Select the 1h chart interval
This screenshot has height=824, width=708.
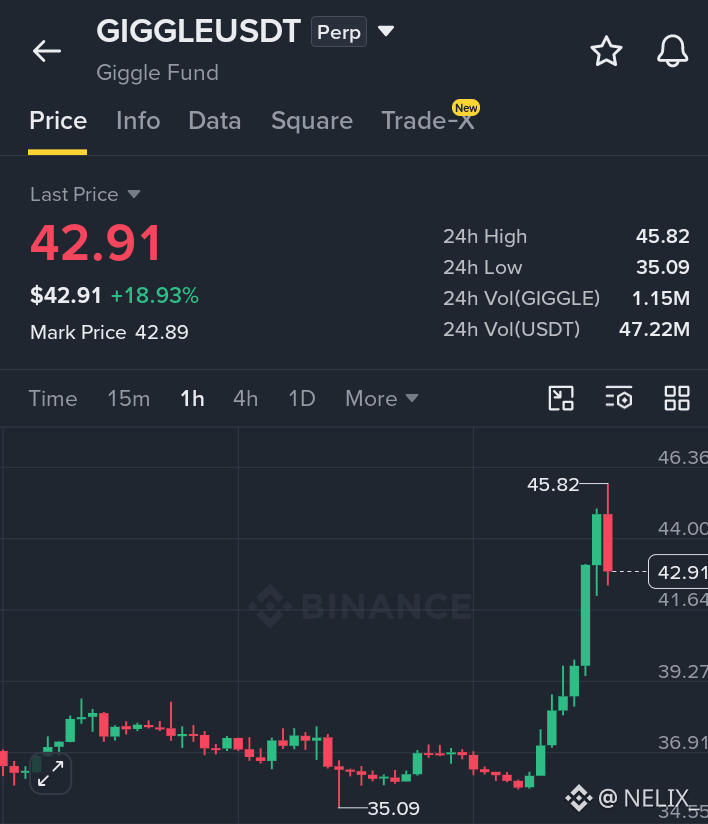(192, 398)
